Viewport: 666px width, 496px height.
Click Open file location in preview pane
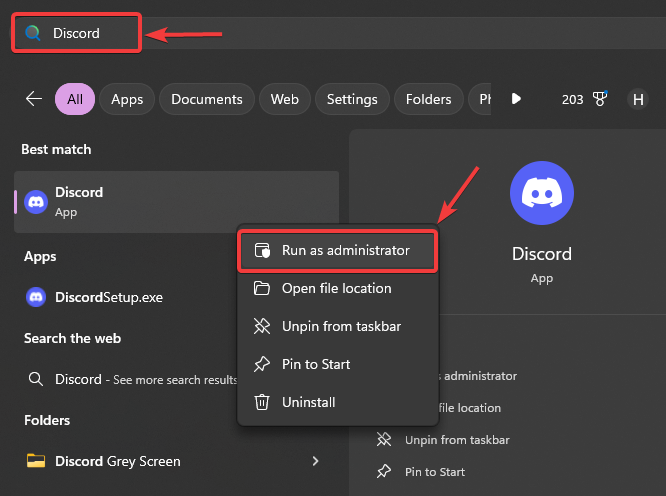click(469, 408)
